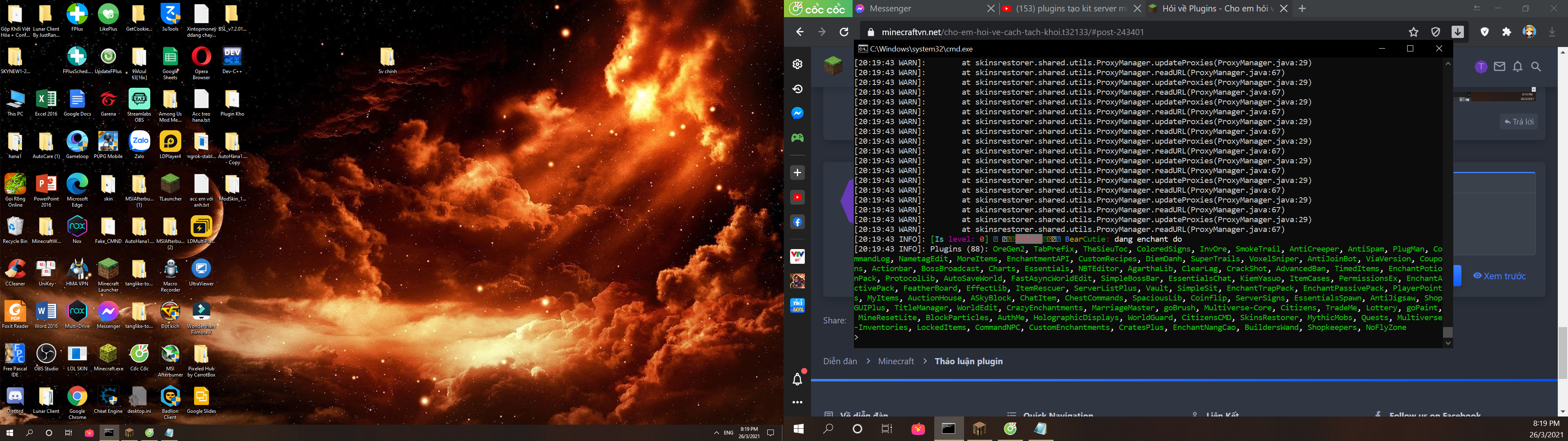
Task: Open the Facebook shortcut in the sidebar
Action: (797, 222)
